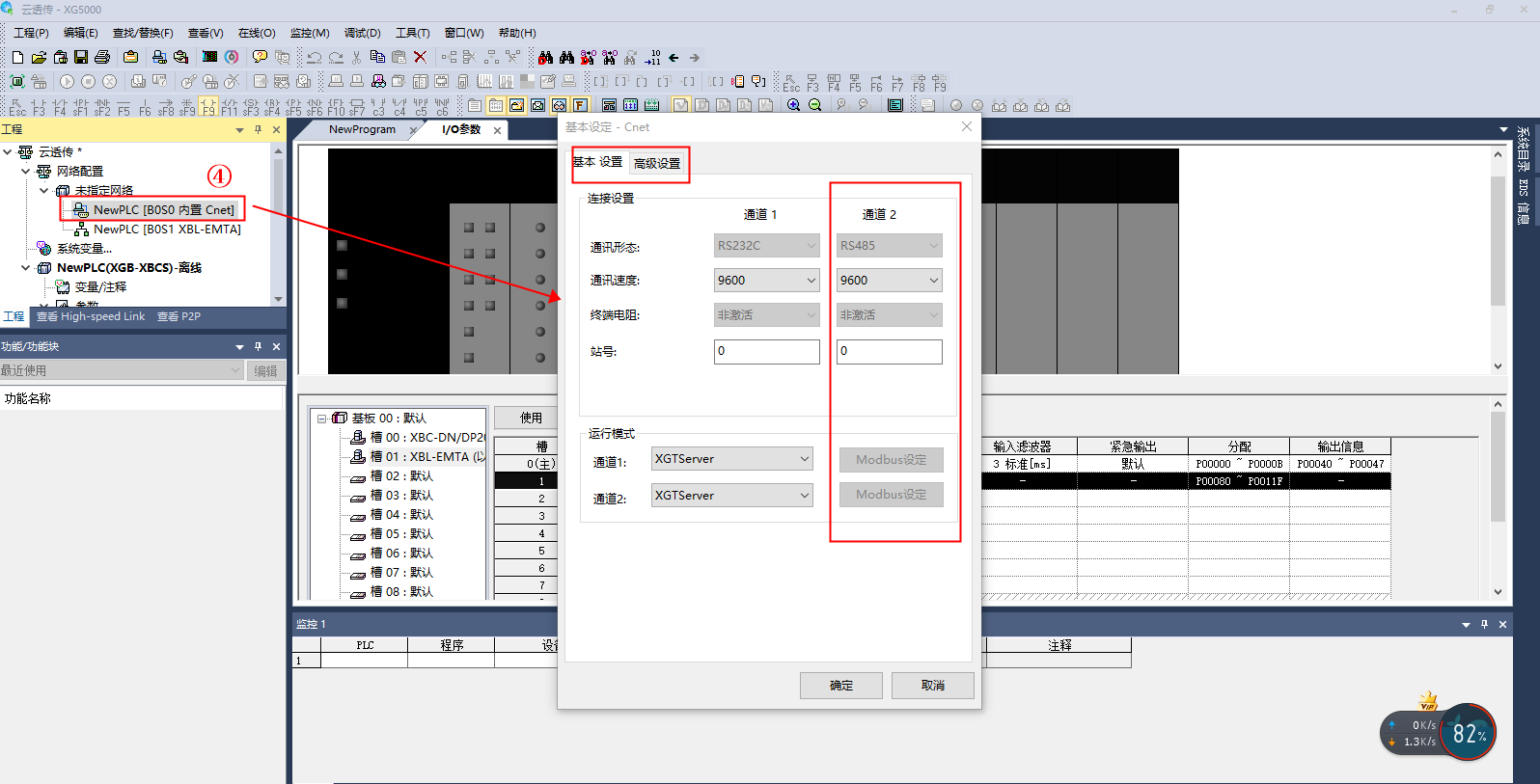Click the 通道 1 站号 input field
Image resolution: width=1540 pixels, height=784 pixels.
[767, 351]
